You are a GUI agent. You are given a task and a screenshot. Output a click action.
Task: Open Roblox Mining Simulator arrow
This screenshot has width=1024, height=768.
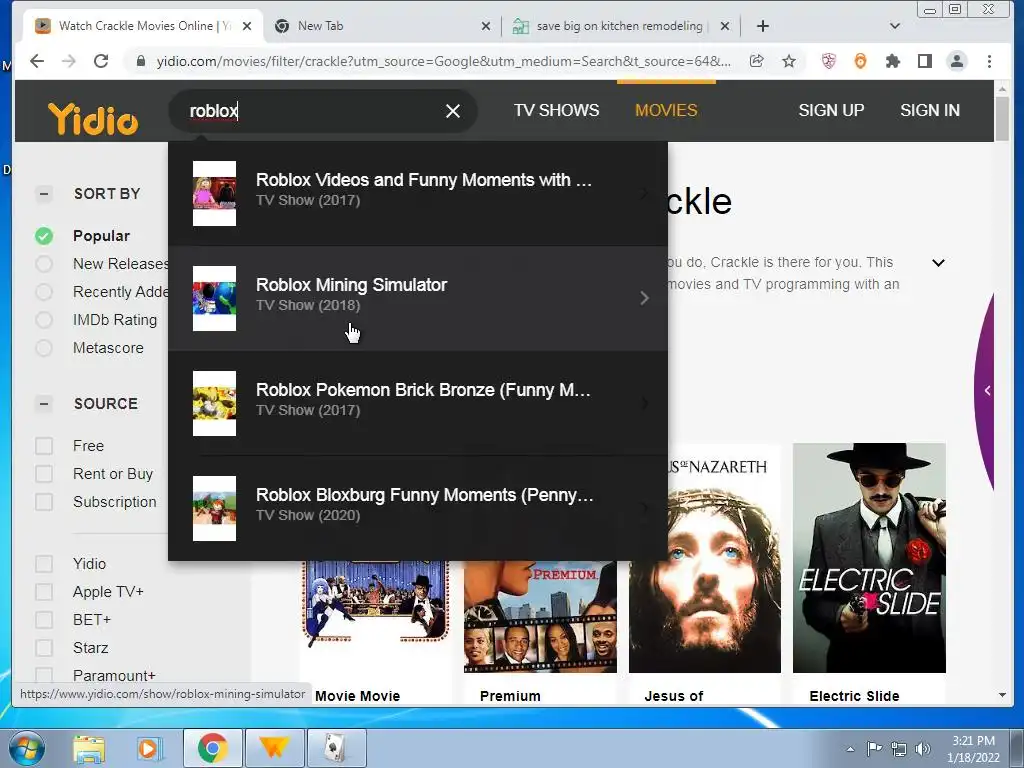(644, 298)
